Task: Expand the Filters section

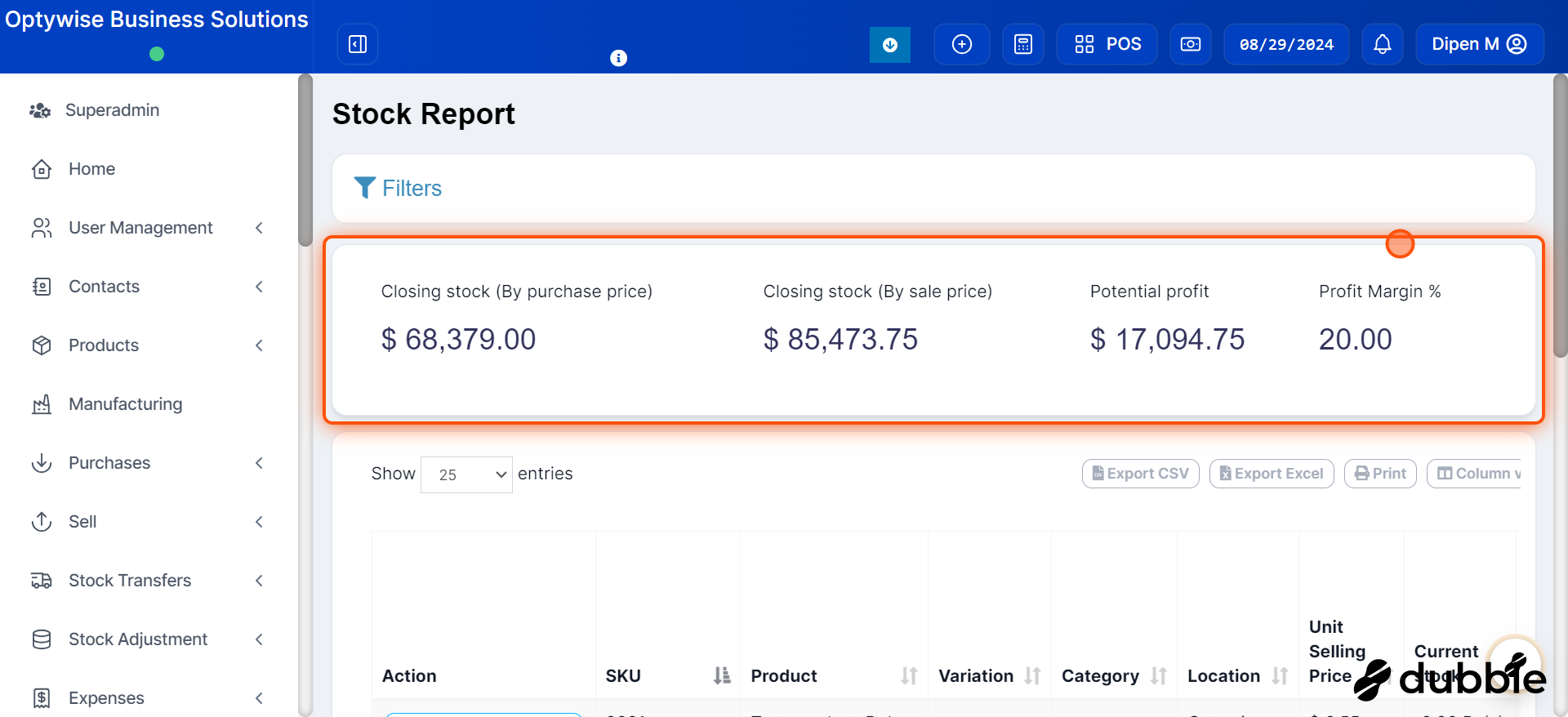Action: [x=398, y=188]
